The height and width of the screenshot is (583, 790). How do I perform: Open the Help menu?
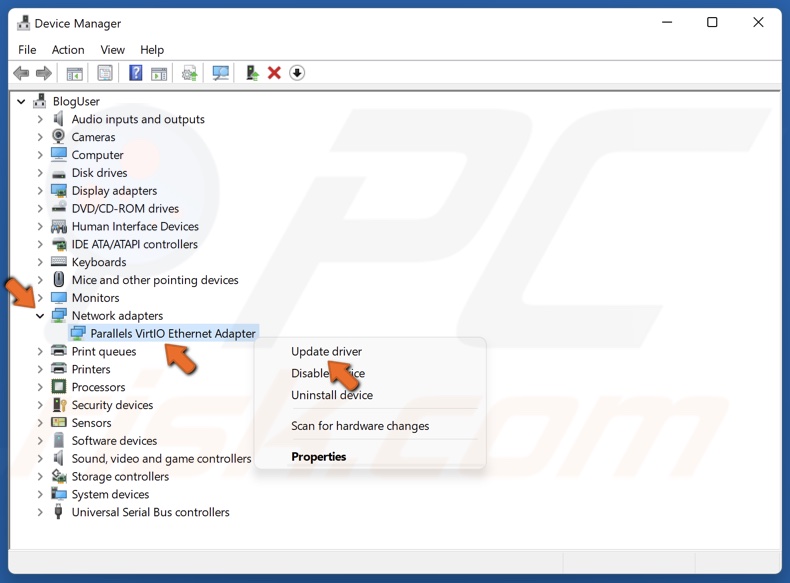point(152,50)
